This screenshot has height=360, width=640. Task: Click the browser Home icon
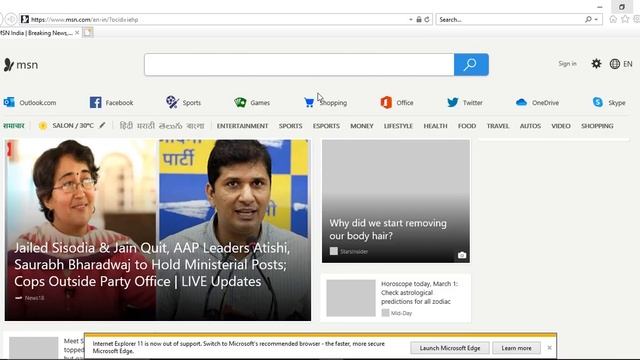[613, 19]
